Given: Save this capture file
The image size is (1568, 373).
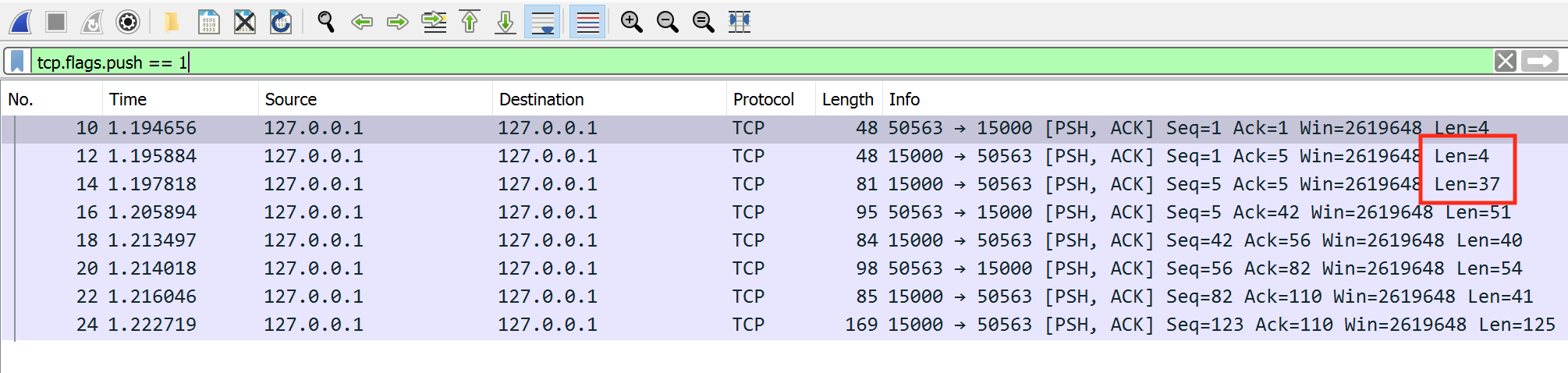Looking at the screenshot, I should (208, 22).
